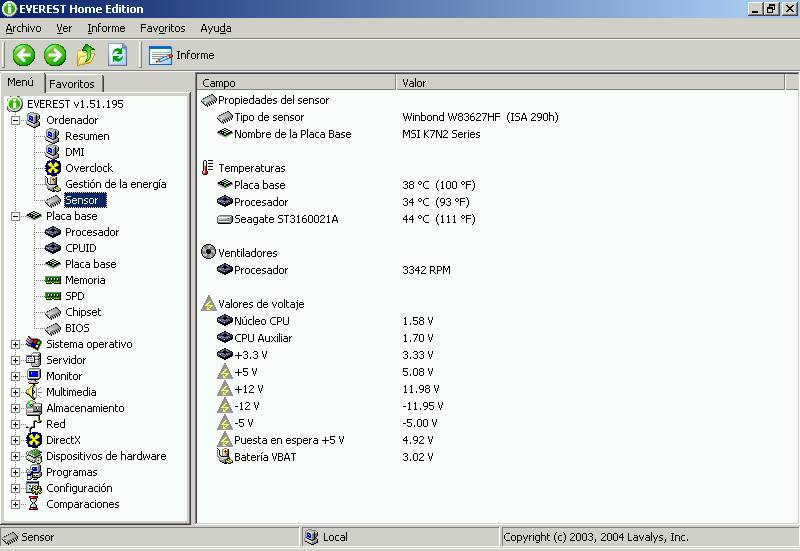Expand the Monitor node
This screenshot has height=551, width=800.
click(x=15, y=377)
